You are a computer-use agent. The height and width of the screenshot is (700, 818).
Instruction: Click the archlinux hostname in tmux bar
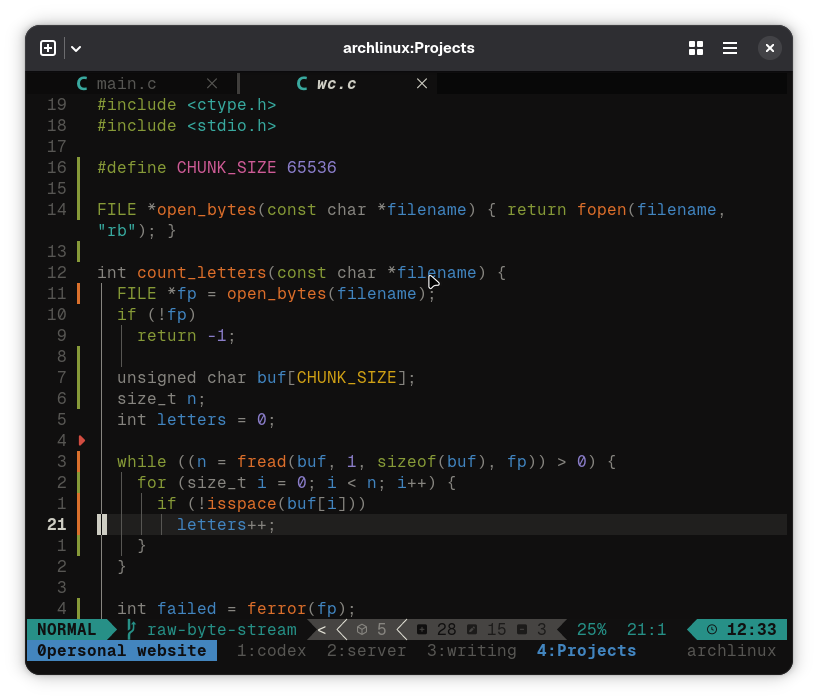[x=731, y=651]
